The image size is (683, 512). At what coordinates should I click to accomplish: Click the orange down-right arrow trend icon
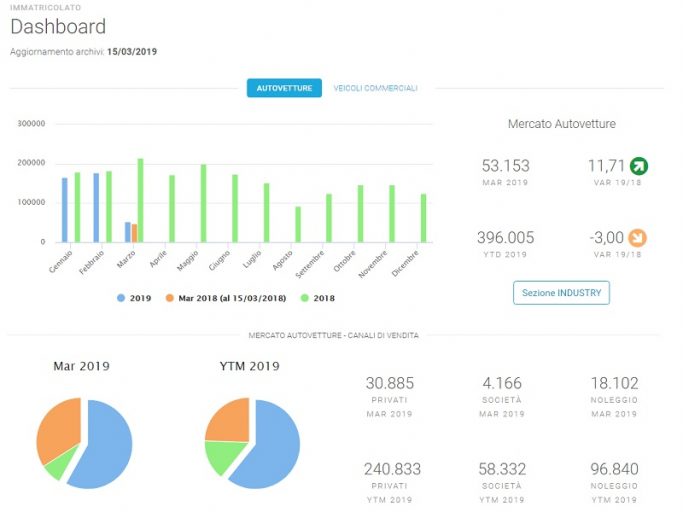point(637,238)
